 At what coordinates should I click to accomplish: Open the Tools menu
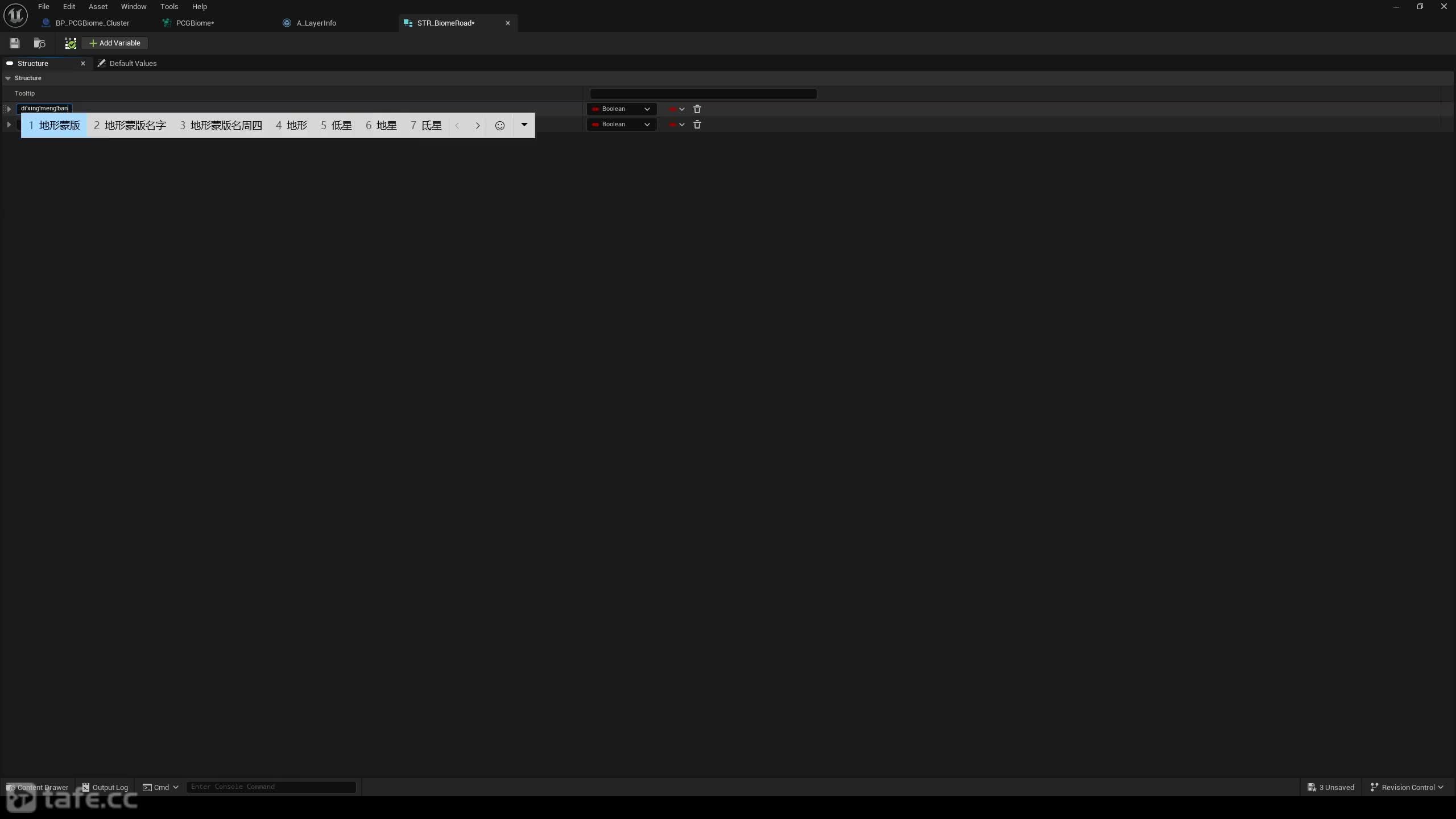pyautogui.click(x=169, y=7)
